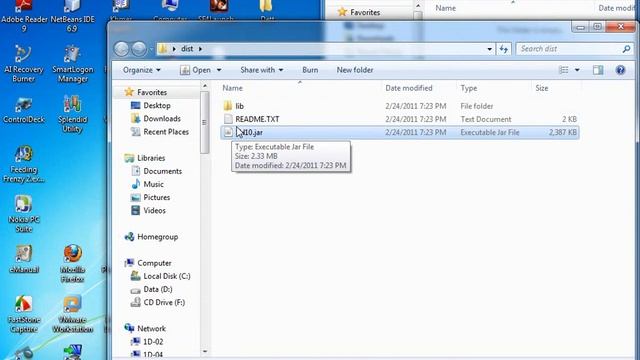Select the Favorites star icon in the sidebar
This screenshot has height=360, width=640.
point(129,92)
